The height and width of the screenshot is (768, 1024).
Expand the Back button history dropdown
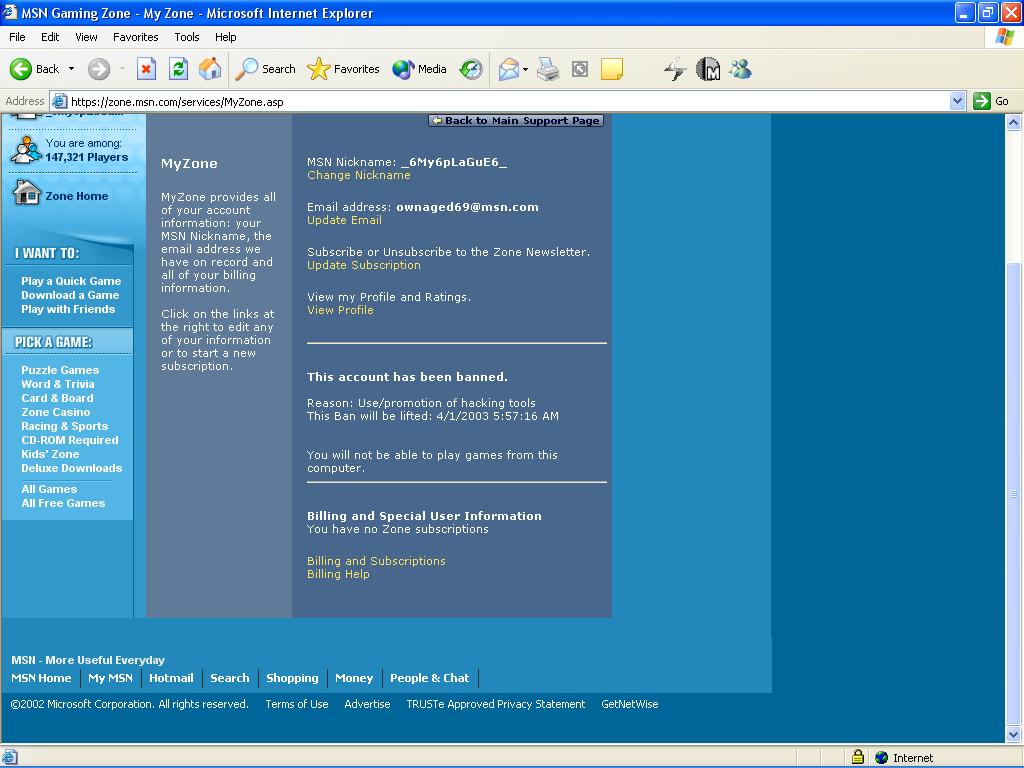(x=71, y=69)
